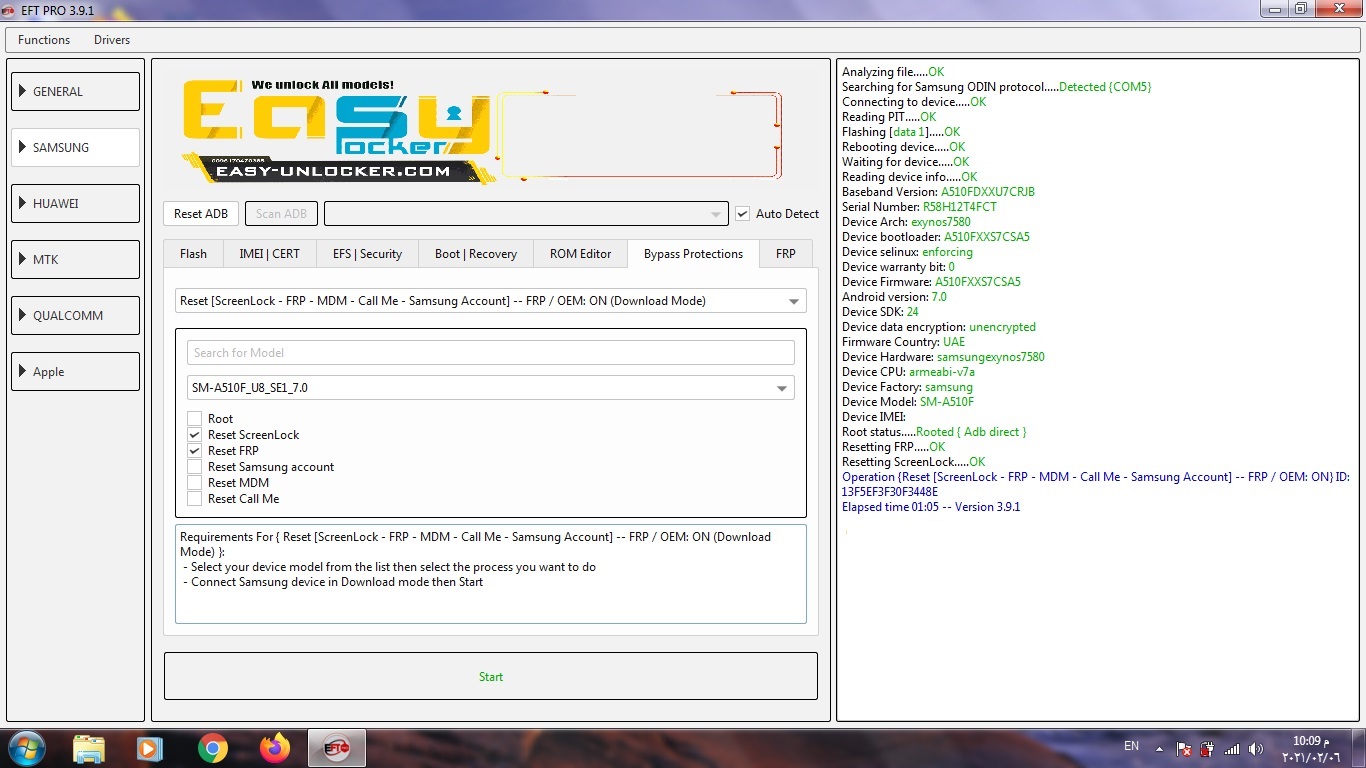The height and width of the screenshot is (768, 1366).
Task: Open the SM-A510F model dropdown
Action: 490,388
